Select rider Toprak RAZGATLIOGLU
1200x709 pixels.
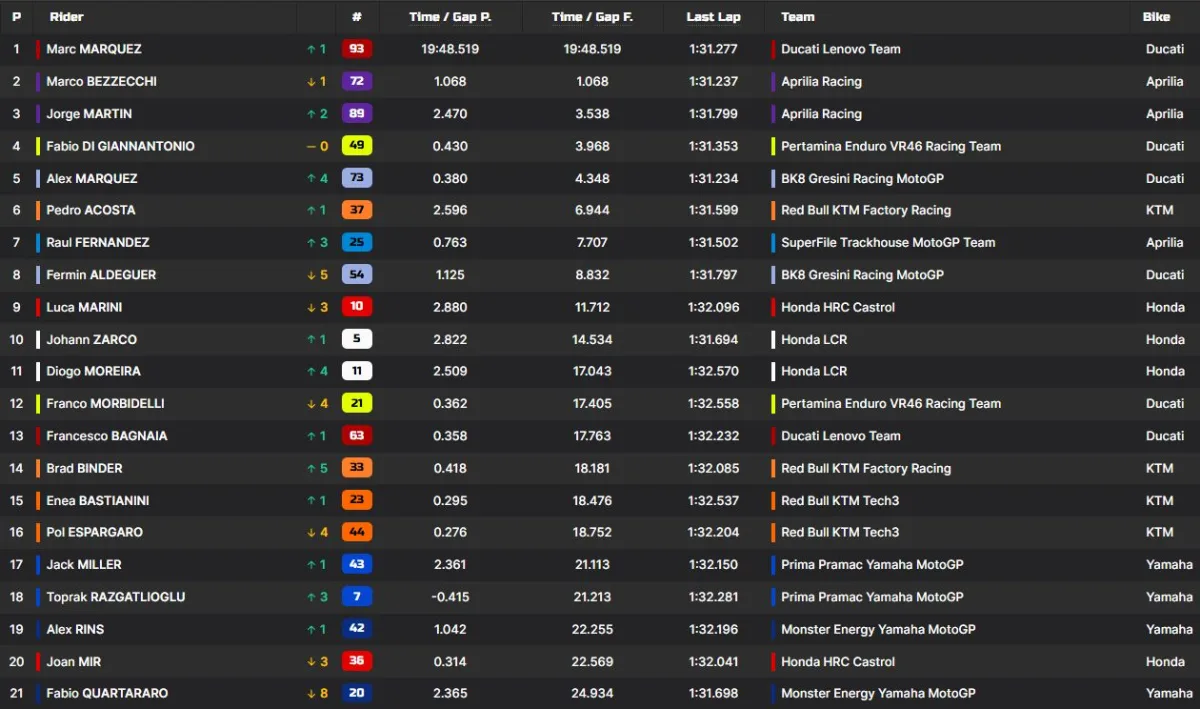click(115, 597)
